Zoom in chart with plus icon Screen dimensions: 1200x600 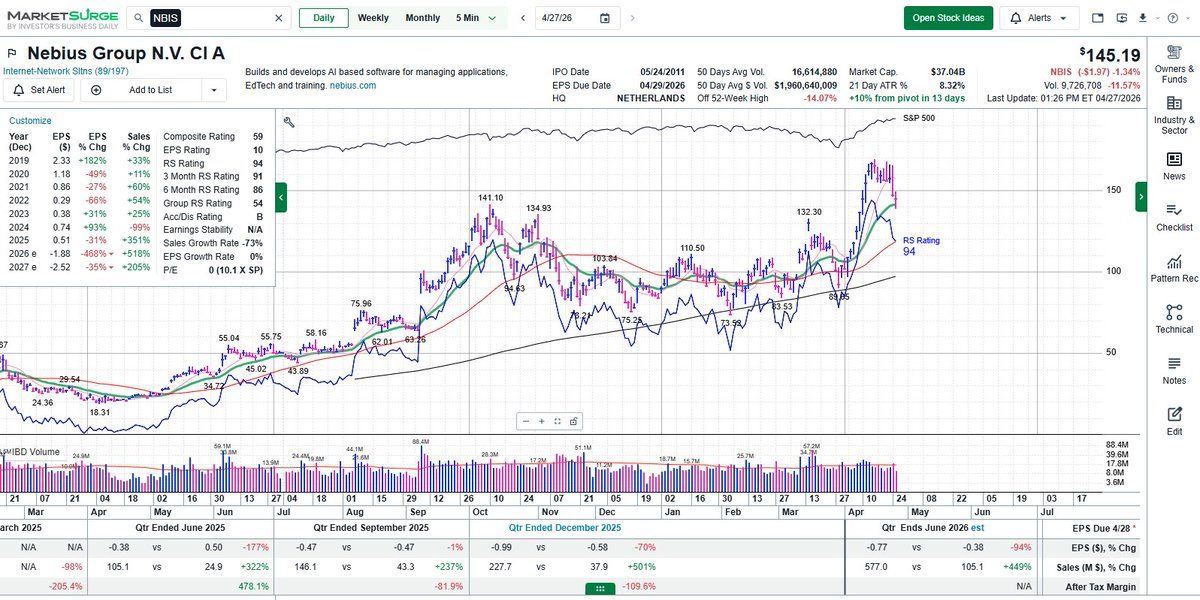pyautogui.click(x=541, y=421)
